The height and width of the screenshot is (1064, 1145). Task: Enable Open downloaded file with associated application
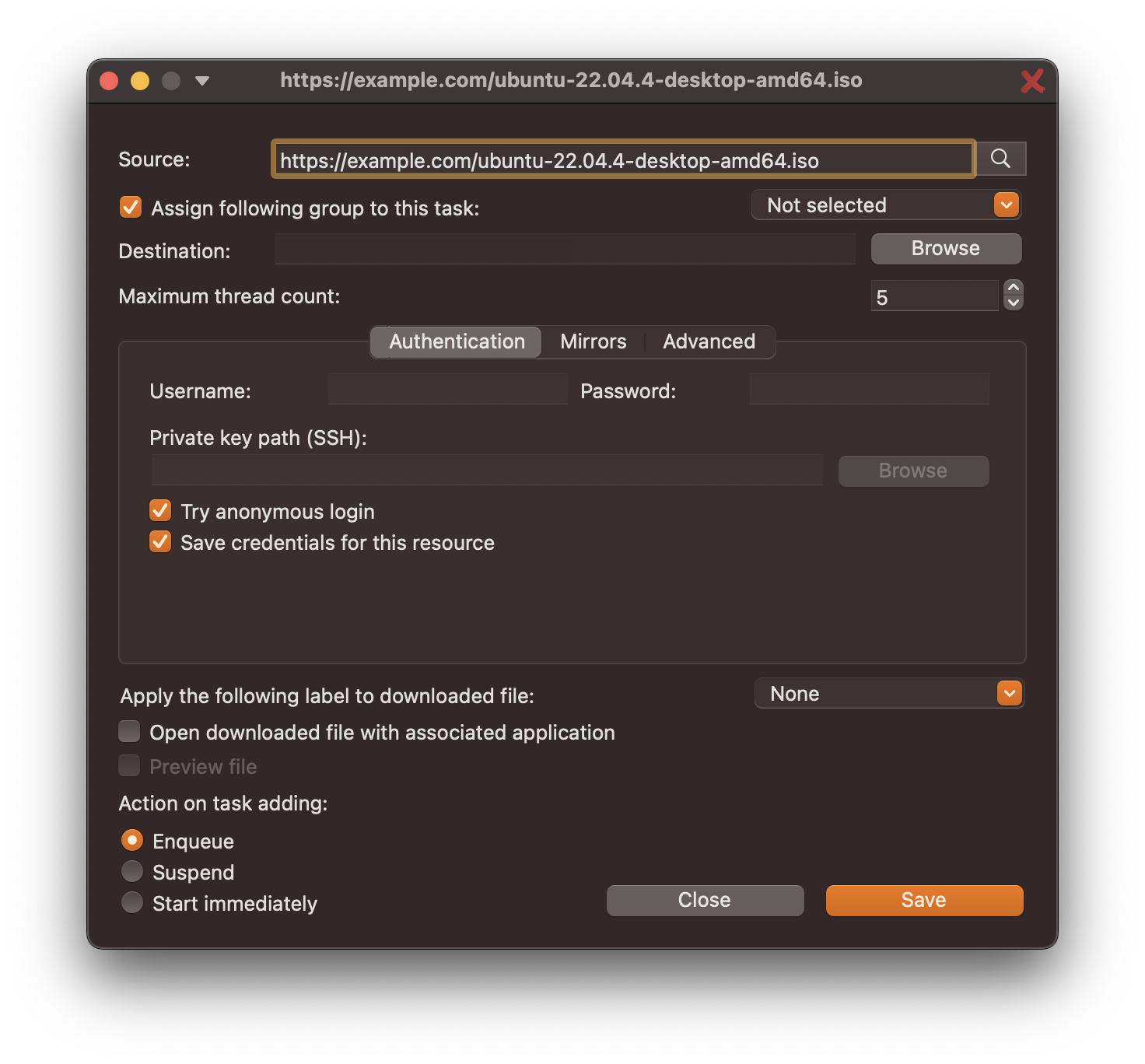coord(129,732)
